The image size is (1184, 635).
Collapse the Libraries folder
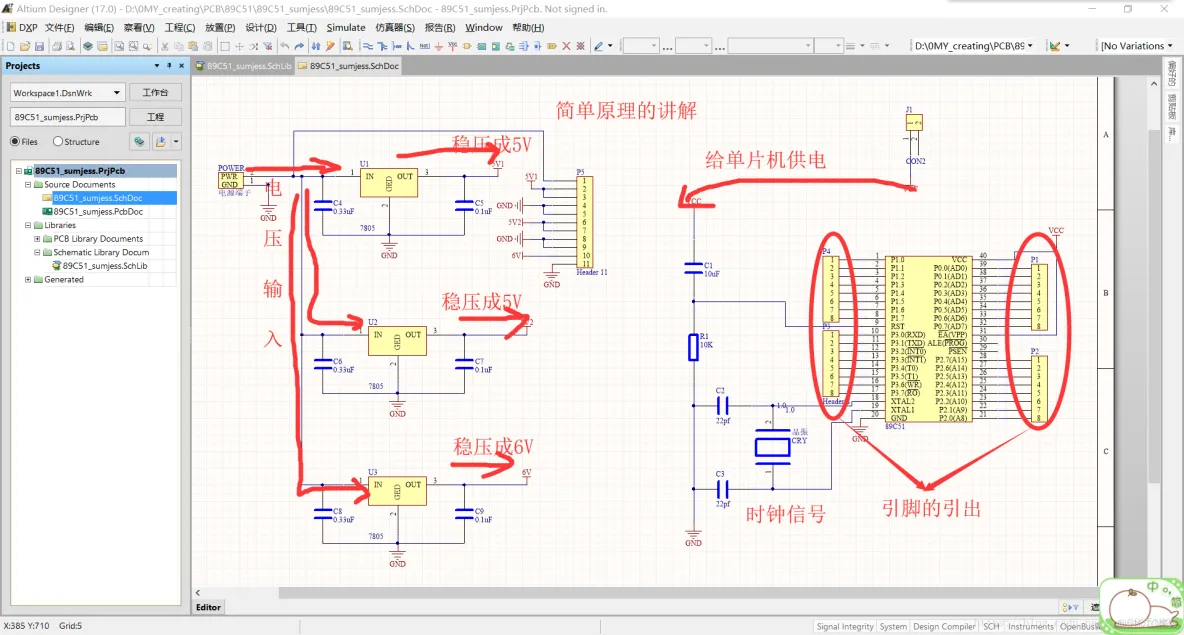(28, 225)
